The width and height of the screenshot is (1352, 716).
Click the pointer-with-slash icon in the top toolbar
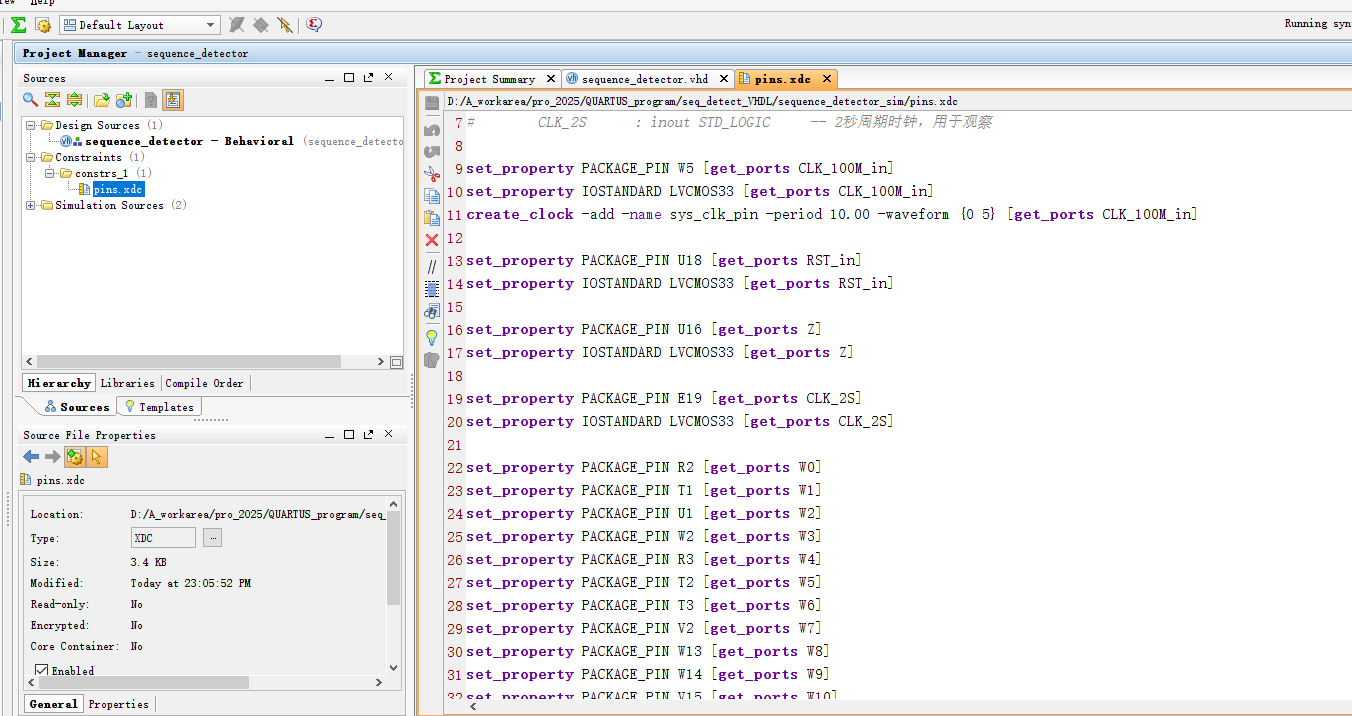[285, 25]
